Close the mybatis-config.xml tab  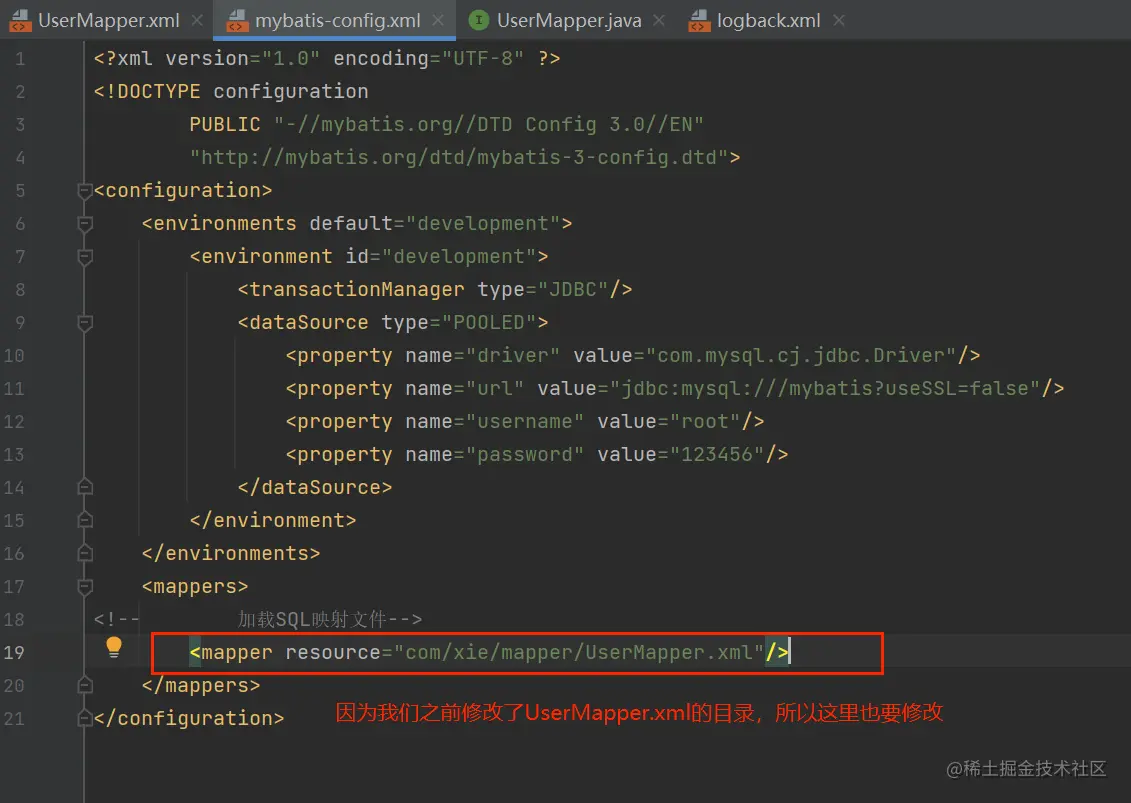click(438, 20)
